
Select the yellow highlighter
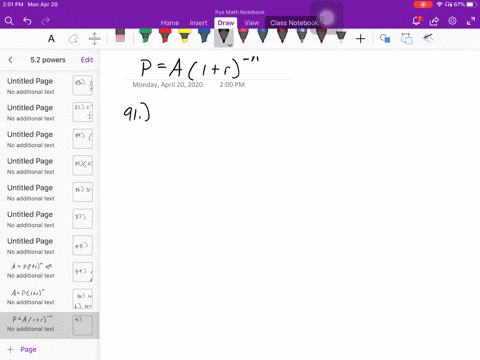(x=184, y=36)
